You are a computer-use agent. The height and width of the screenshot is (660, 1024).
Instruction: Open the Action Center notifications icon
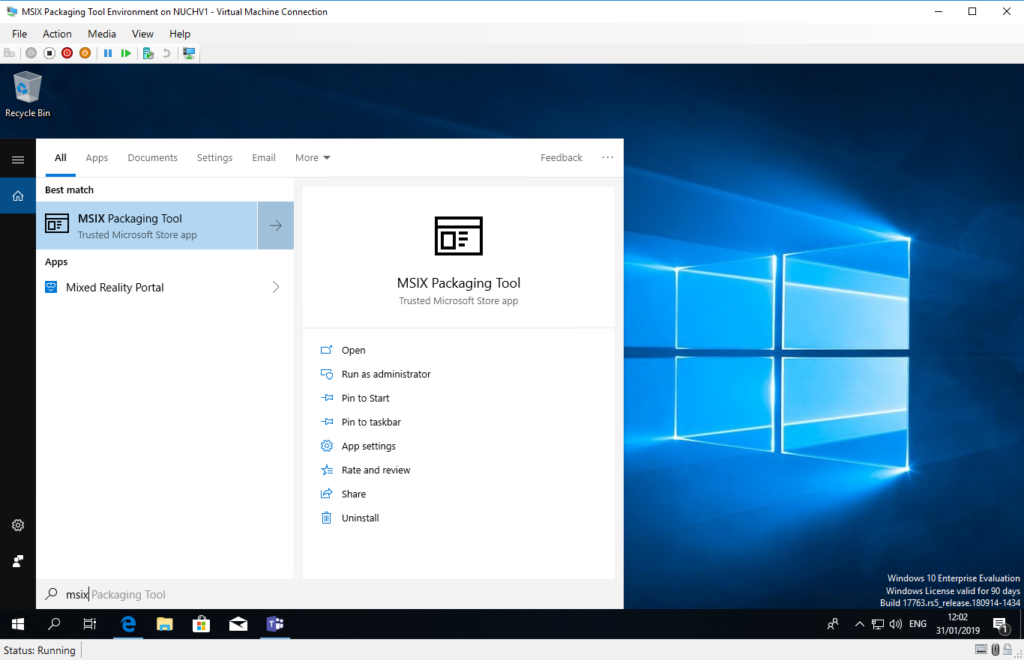[x=1000, y=625]
